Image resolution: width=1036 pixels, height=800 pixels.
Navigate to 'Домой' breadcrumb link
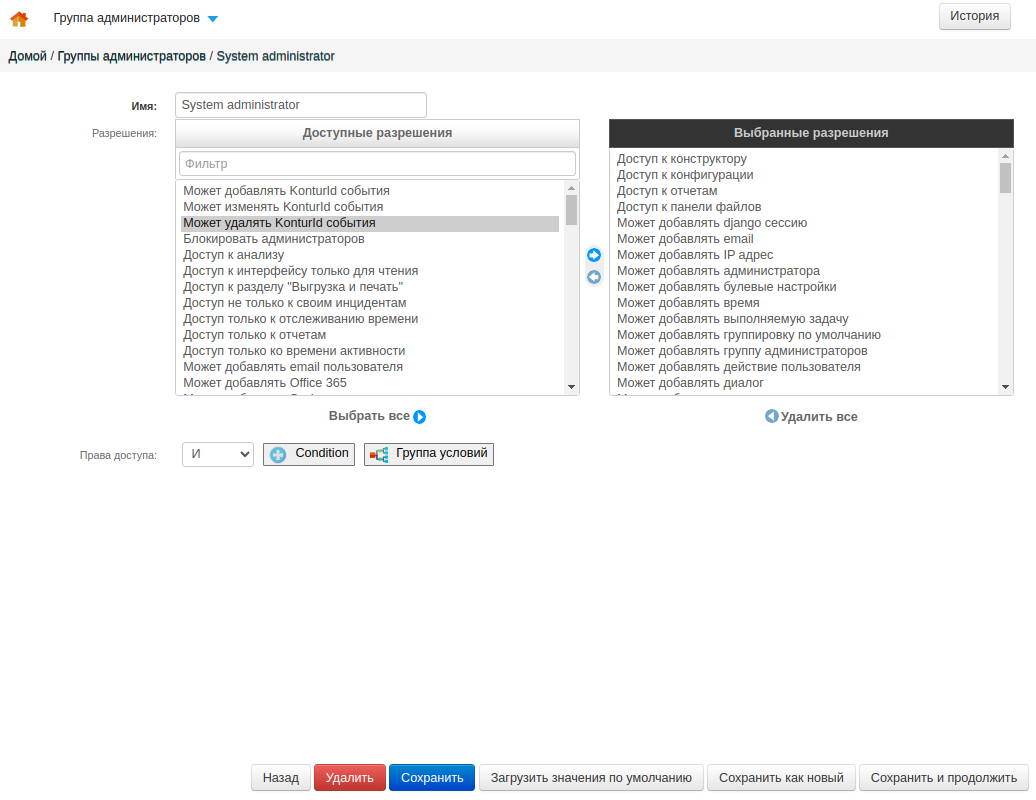[28, 56]
